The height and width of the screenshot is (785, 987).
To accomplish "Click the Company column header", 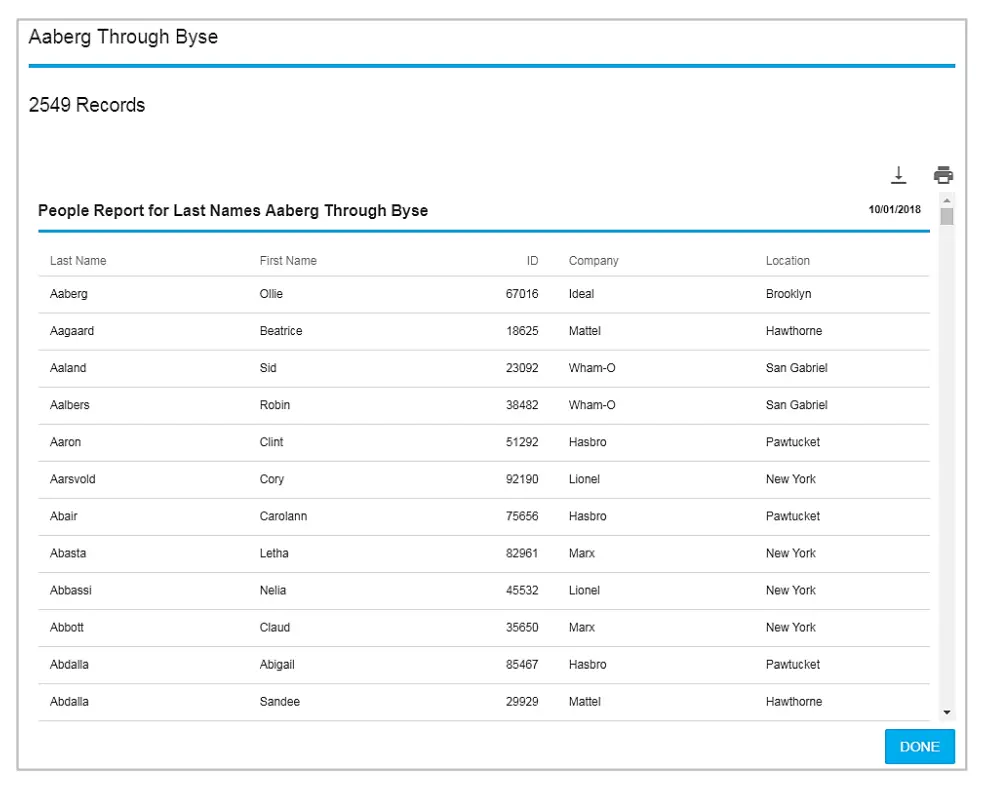I will [x=593, y=261].
